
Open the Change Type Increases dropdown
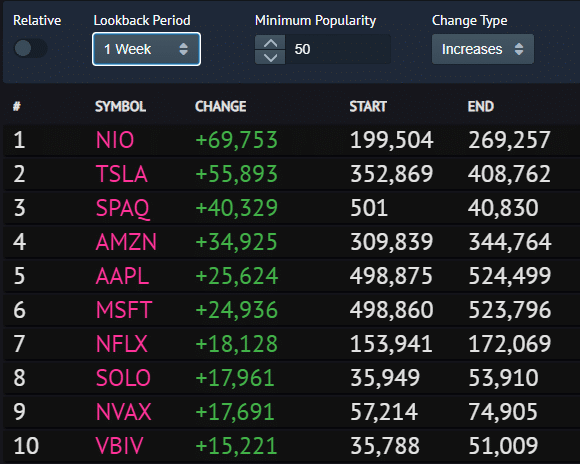click(x=483, y=49)
